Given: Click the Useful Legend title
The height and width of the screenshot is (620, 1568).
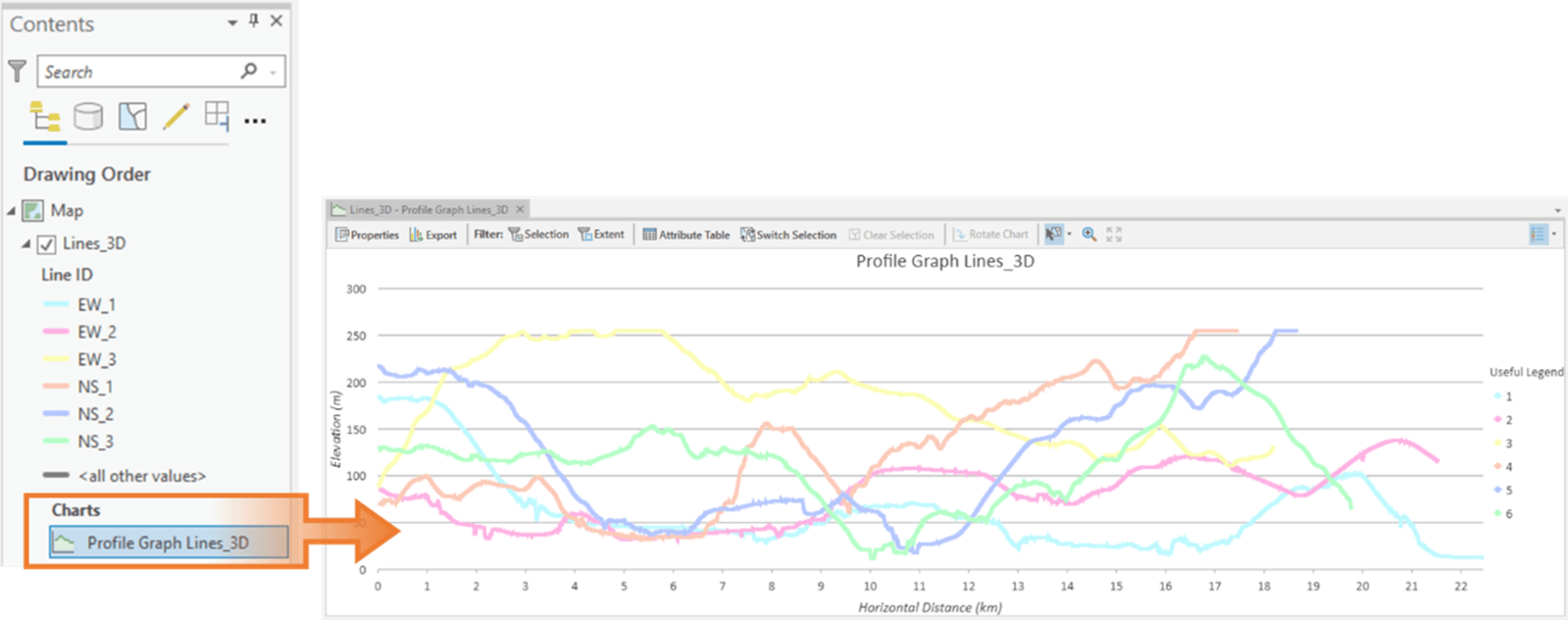Looking at the screenshot, I should (1526, 372).
